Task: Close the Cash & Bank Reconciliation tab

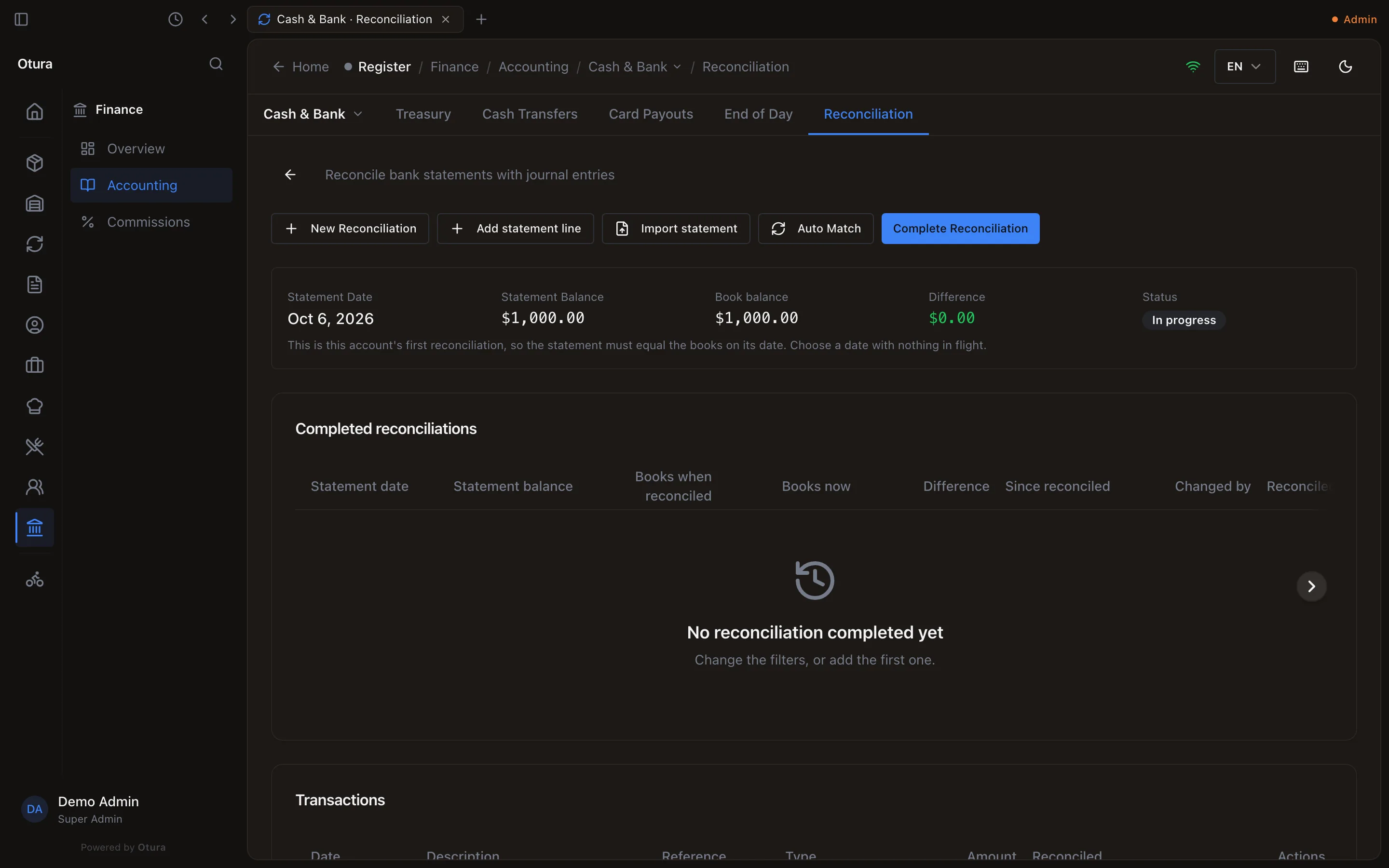Action: point(446,19)
